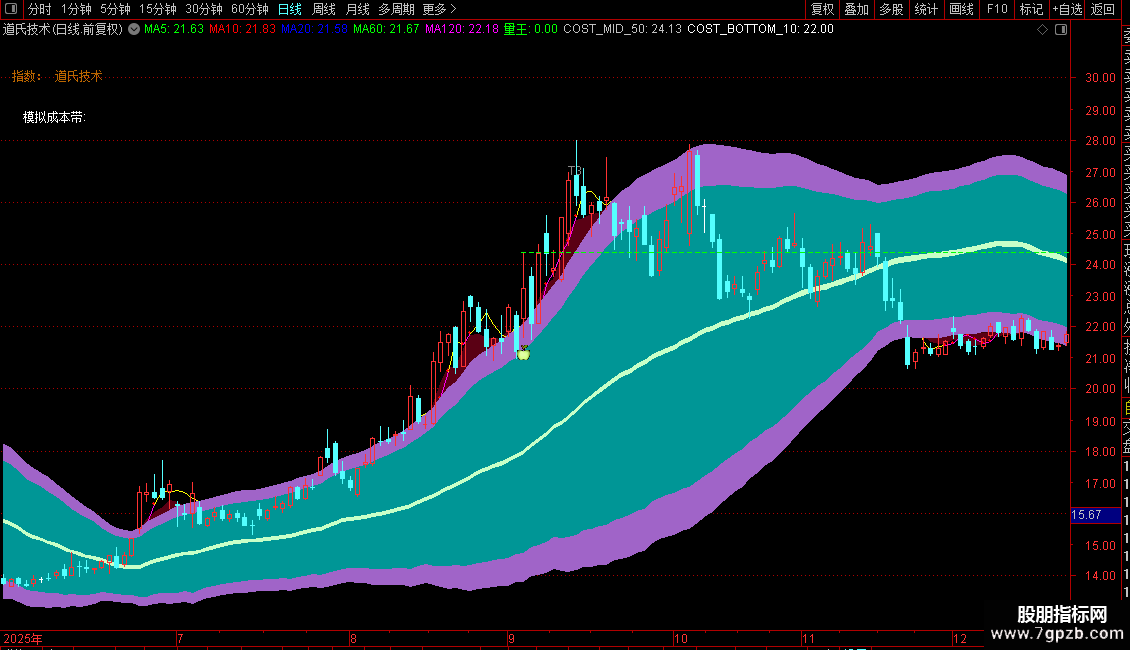Click the month 12 timeline marker

click(959, 638)
